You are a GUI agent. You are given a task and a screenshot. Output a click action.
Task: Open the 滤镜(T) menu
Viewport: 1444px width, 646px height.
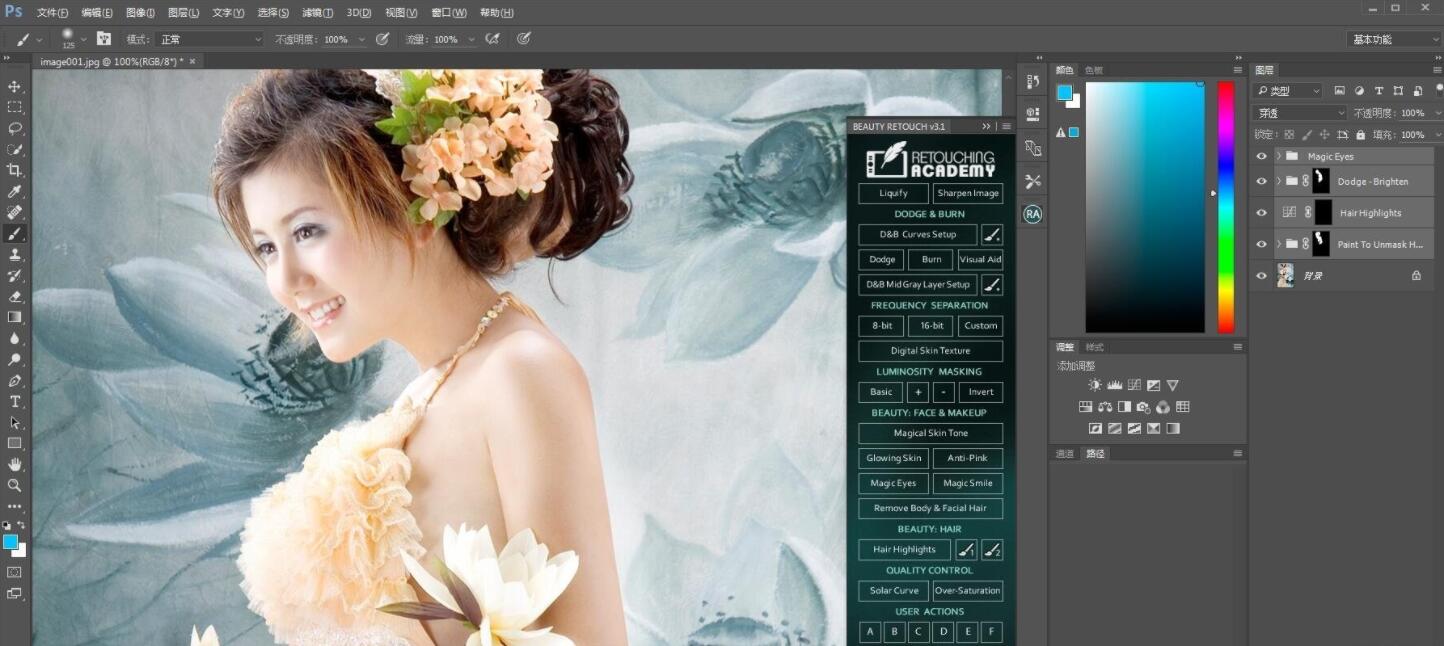click(x=318, y=13)
